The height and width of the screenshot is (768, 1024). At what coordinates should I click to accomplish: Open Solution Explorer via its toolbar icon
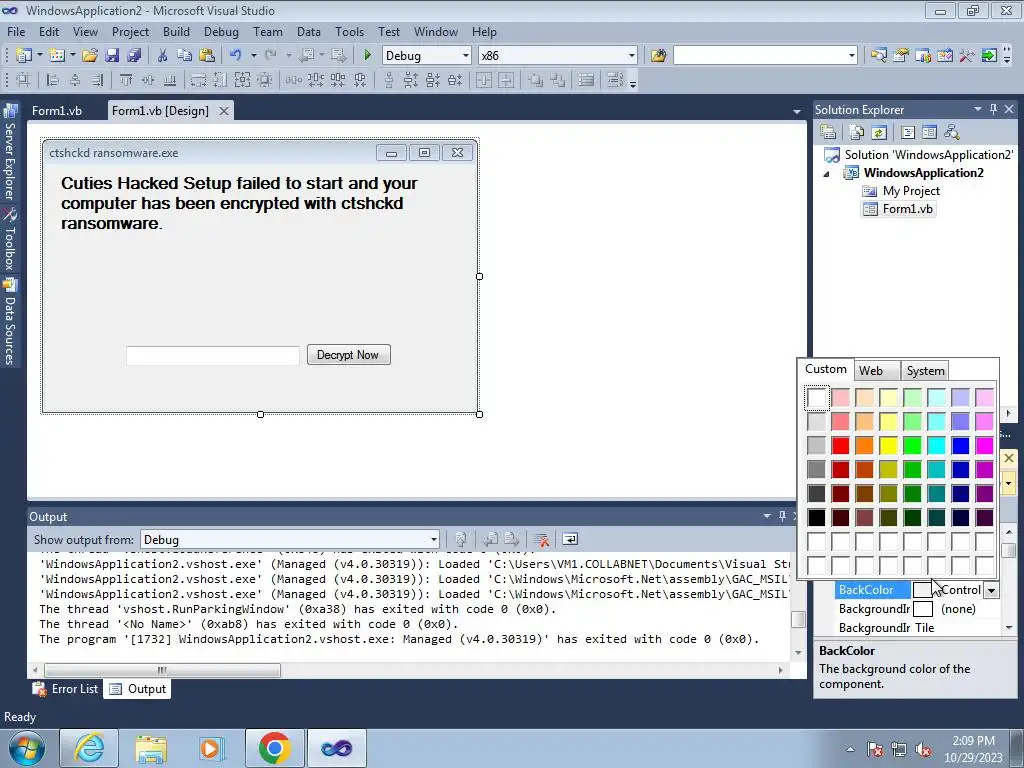(878, 56)
